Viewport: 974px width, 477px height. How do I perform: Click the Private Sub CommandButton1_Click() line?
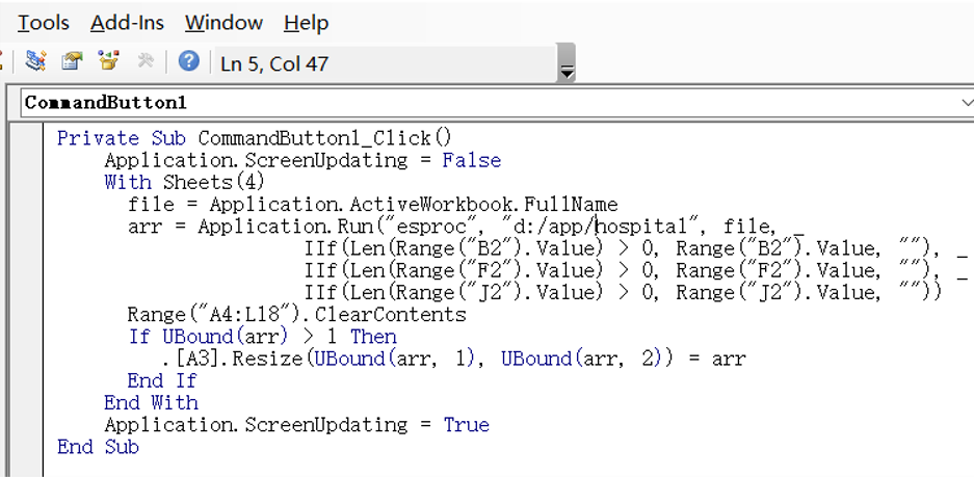pos(255,138)
